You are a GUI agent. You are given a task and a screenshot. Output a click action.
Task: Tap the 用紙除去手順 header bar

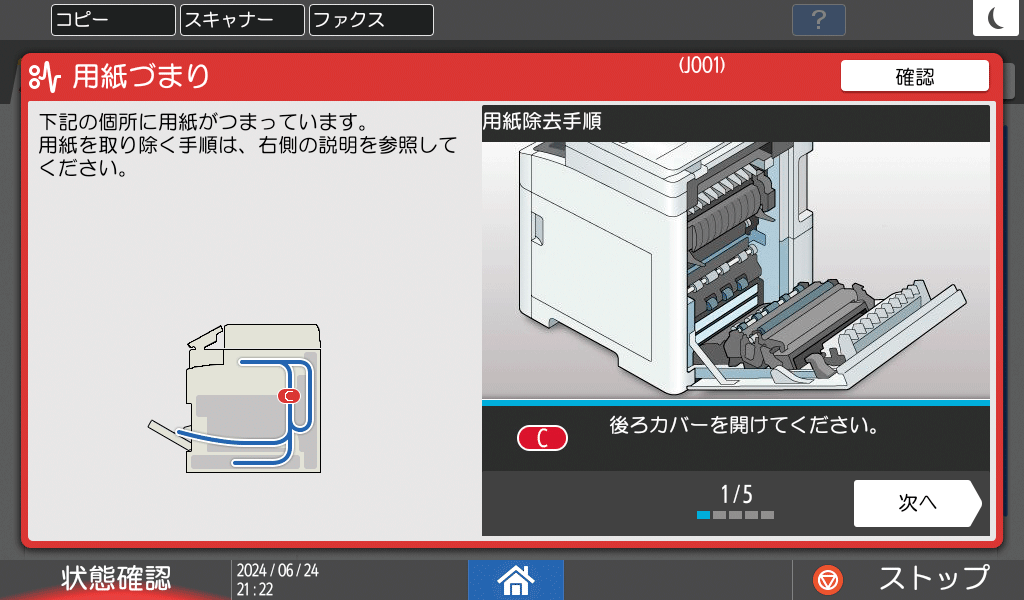pos(735,122)
